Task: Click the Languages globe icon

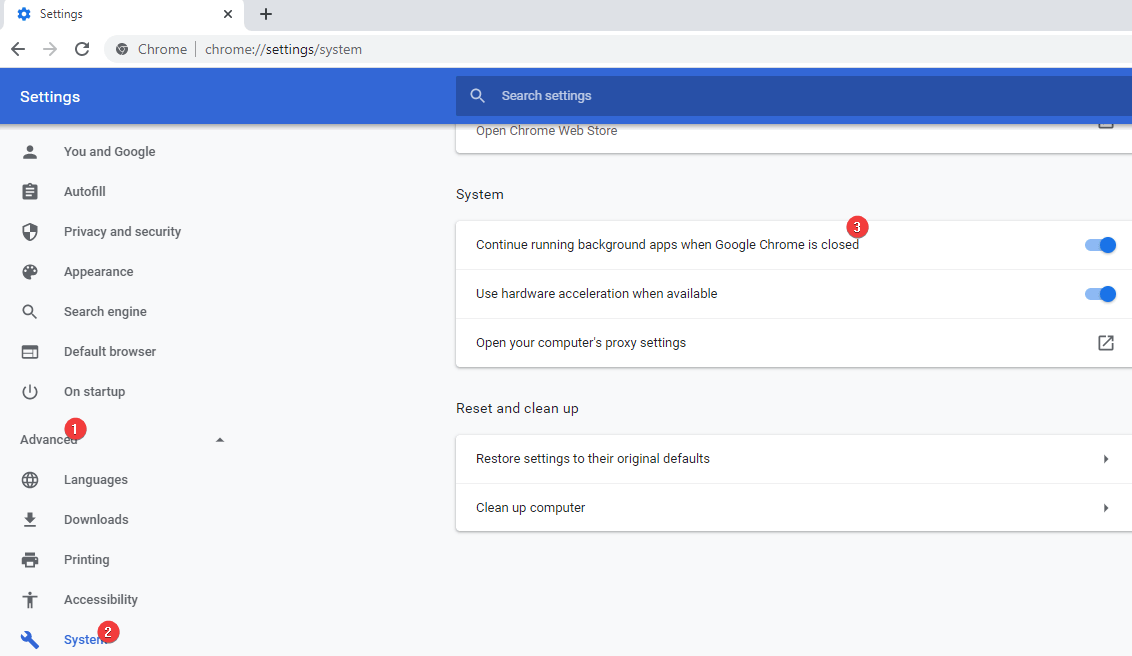Action: click(30, 480)
